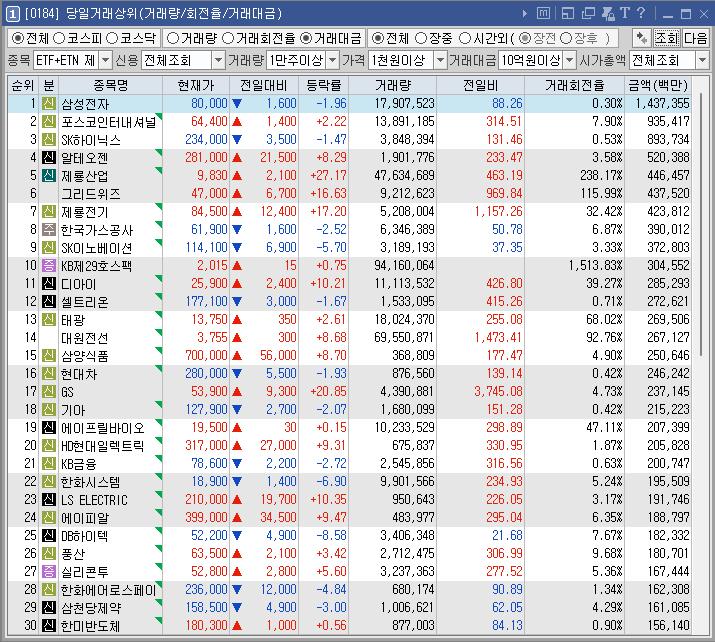Screen dimensions: 715x642
Task: Click the green 신 badge of KB금융
Action: point(49,463)
